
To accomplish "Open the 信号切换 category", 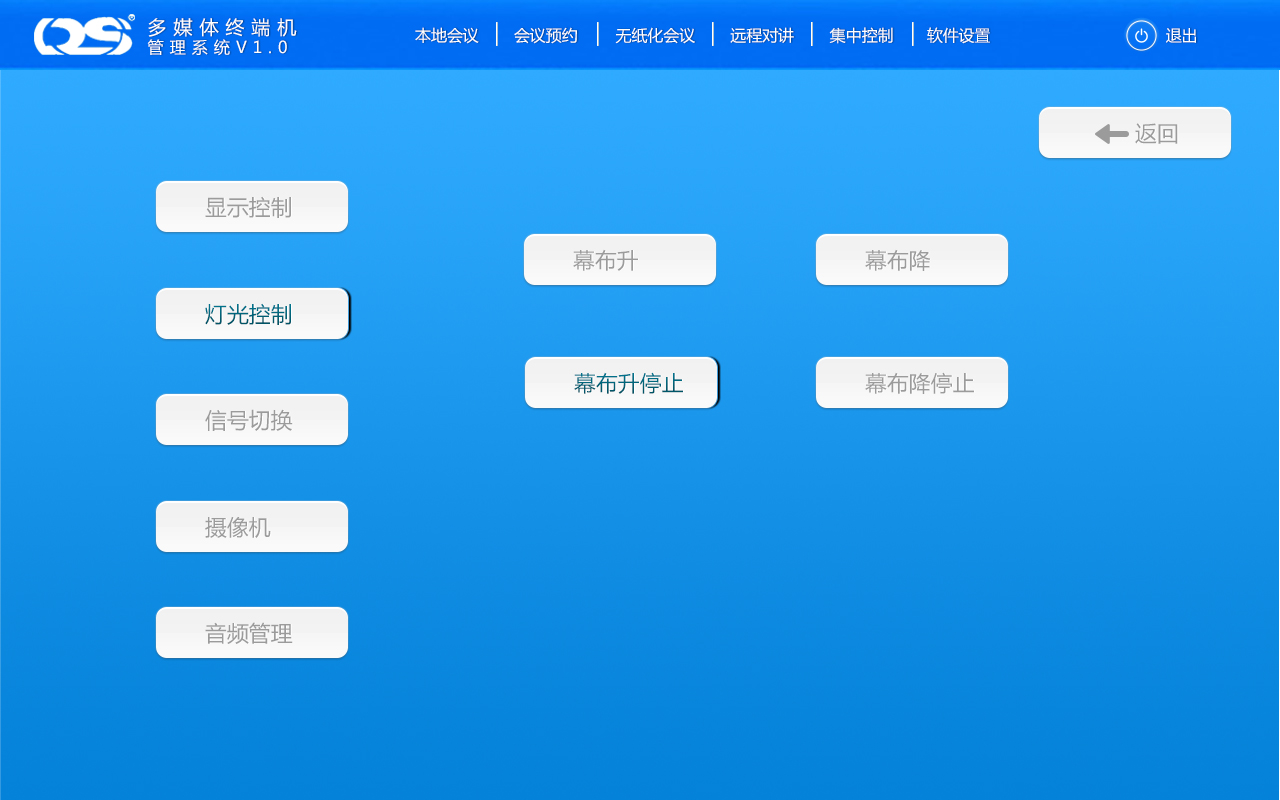I will pyautogui.click(x=252, y=420).
